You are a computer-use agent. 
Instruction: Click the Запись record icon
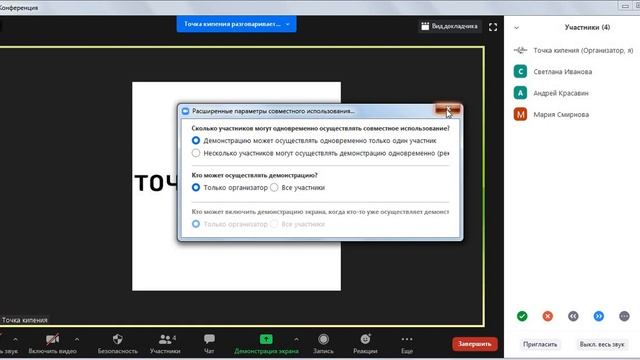click(x=323, y=339)
